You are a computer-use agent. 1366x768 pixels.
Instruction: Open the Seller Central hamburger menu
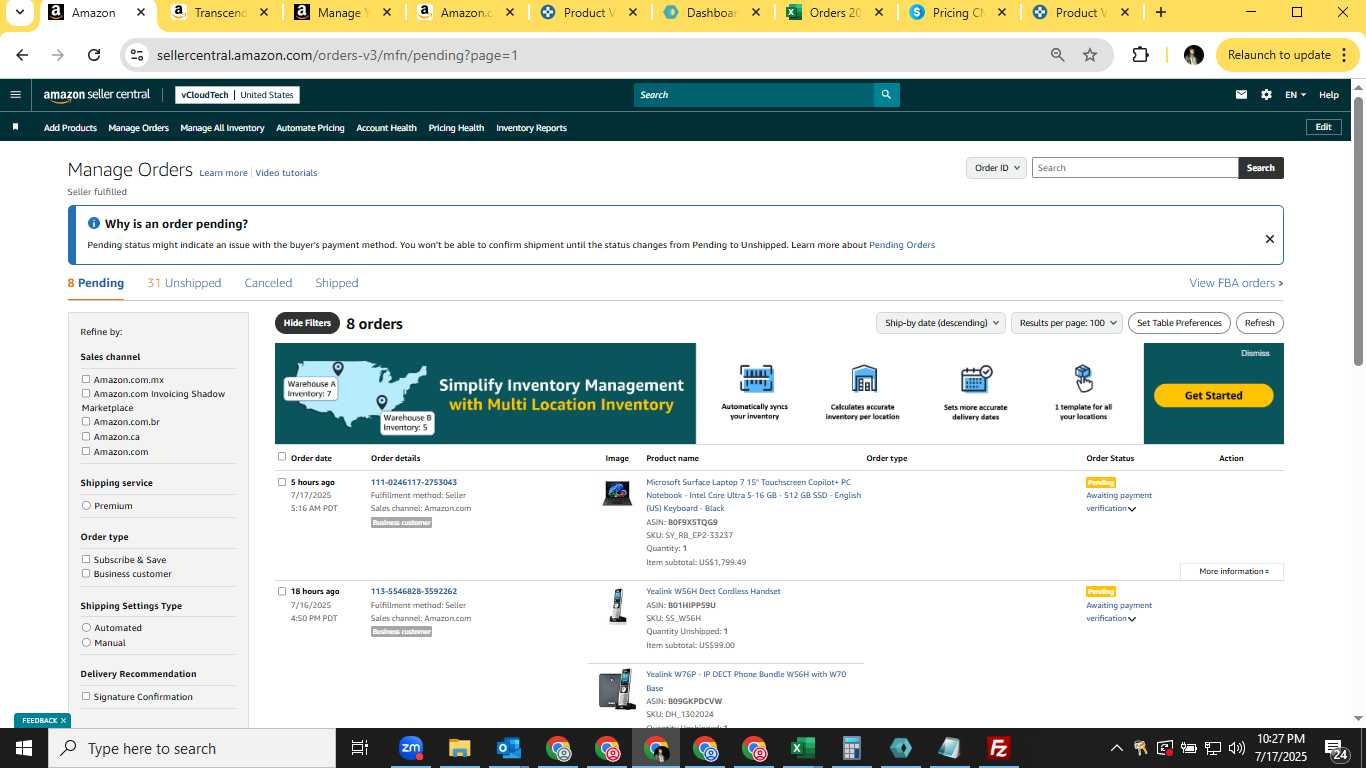click(15, 95)
